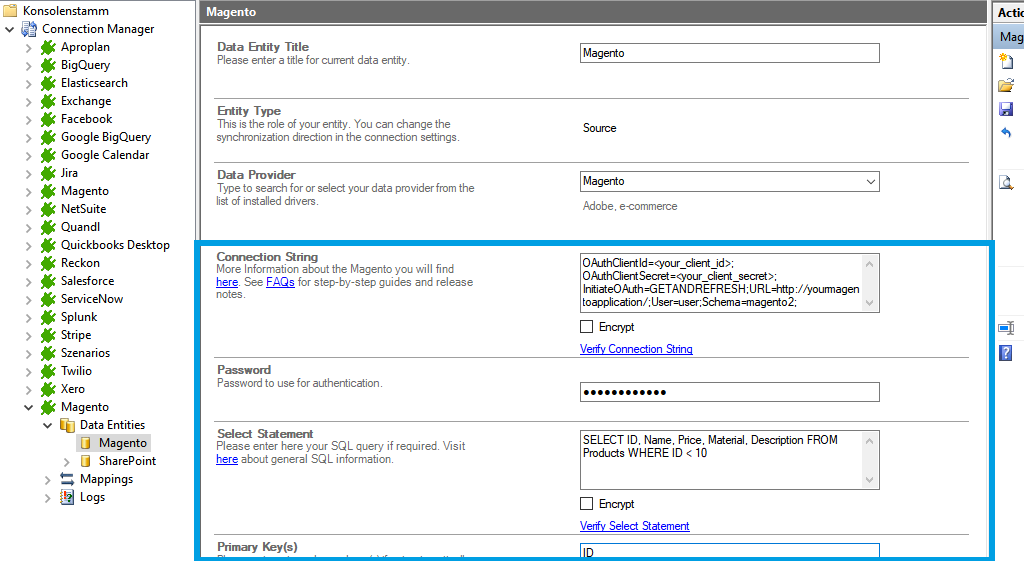This screenshot has width=1024, height=561.
Task: Click the save floppy disk icon
Action: tap(1006, 109)
